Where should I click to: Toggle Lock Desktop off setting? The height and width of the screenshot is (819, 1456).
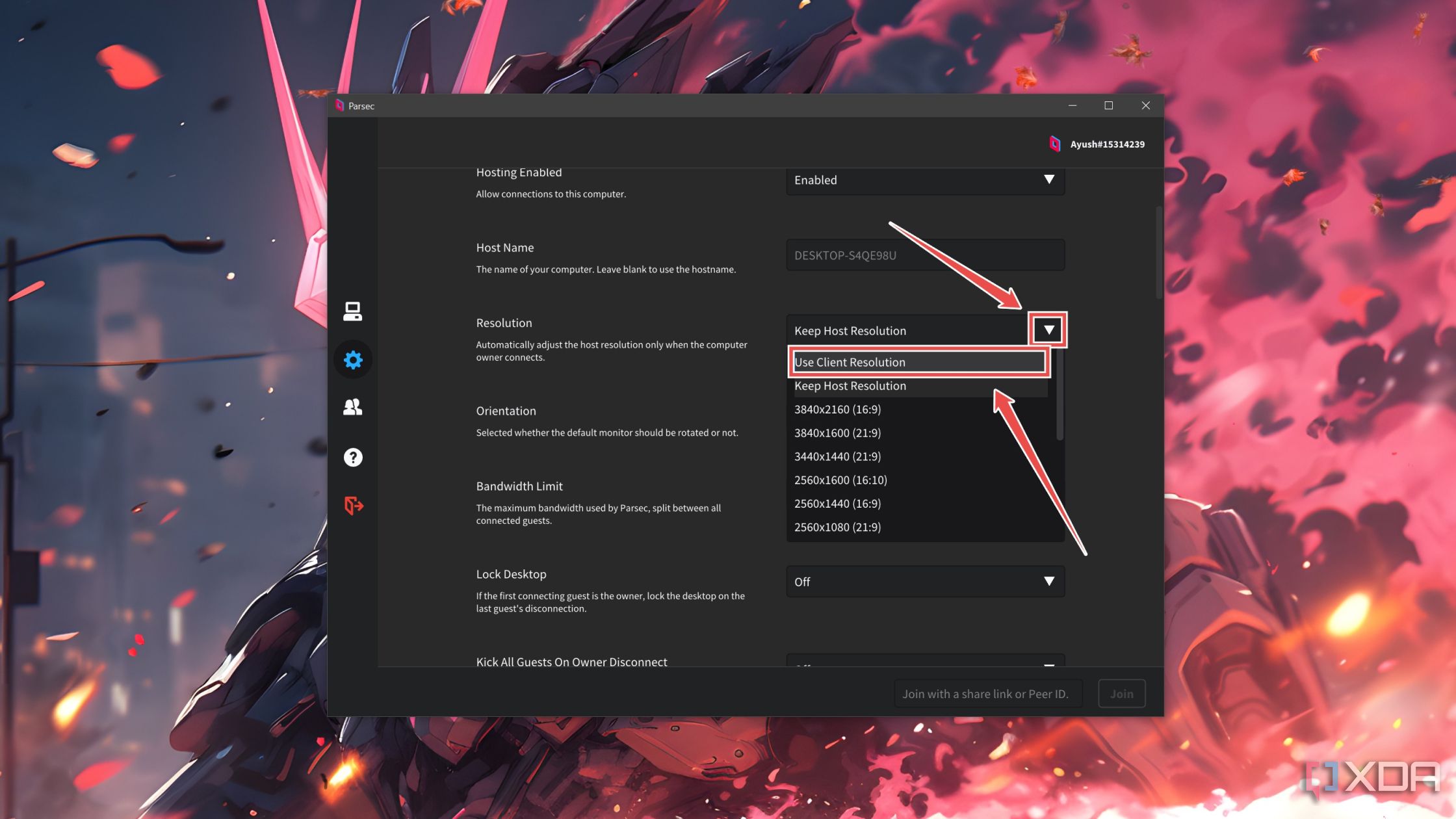(924, 581)
